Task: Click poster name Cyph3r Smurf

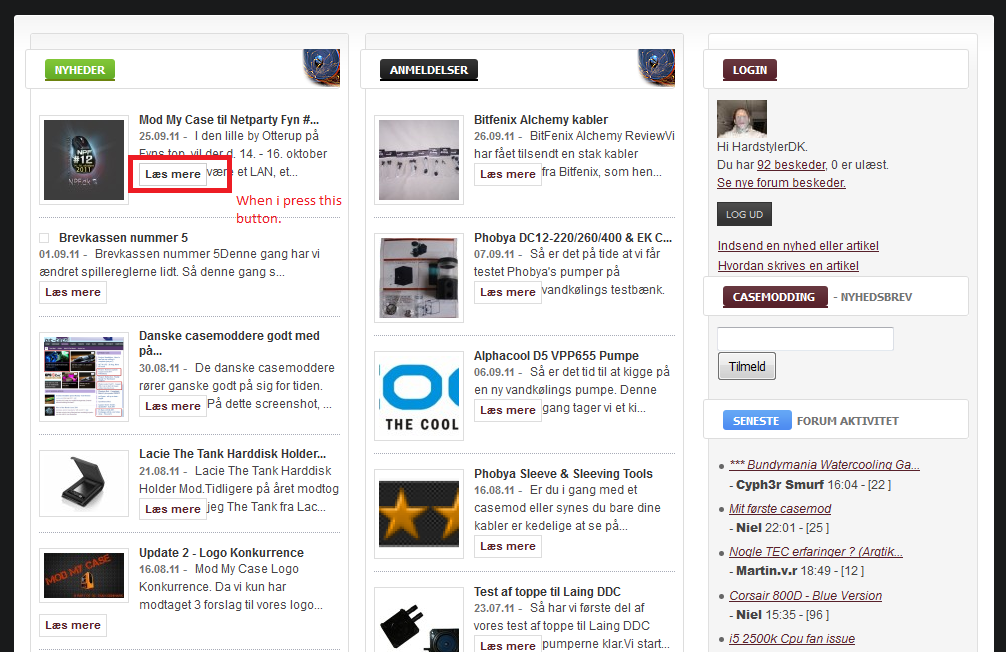Action: pos(780,485)
